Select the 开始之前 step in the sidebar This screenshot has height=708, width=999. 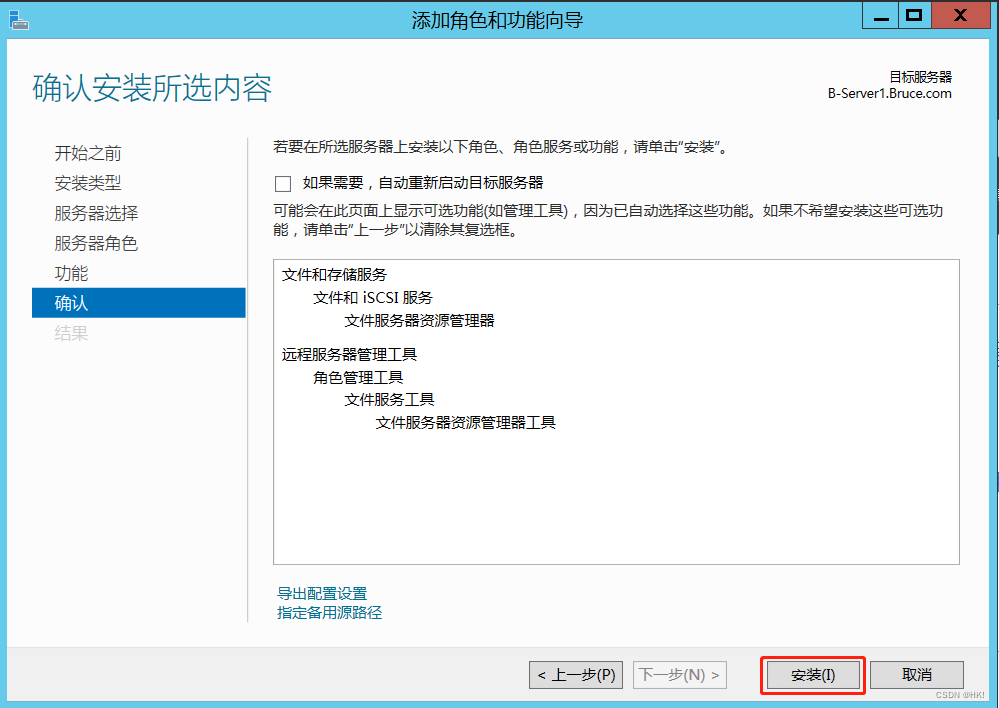pos(88,153)
